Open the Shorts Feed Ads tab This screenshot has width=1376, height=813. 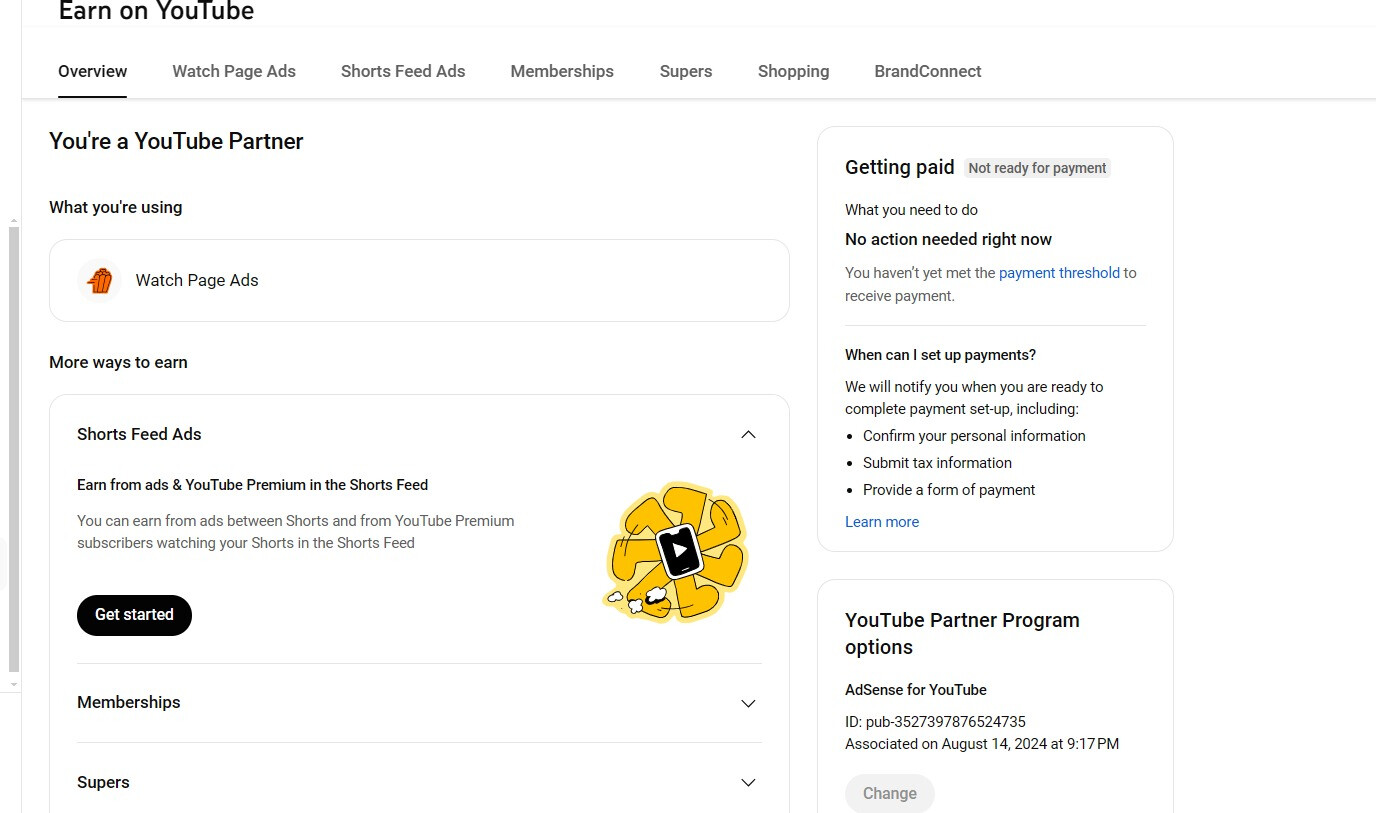403,71
